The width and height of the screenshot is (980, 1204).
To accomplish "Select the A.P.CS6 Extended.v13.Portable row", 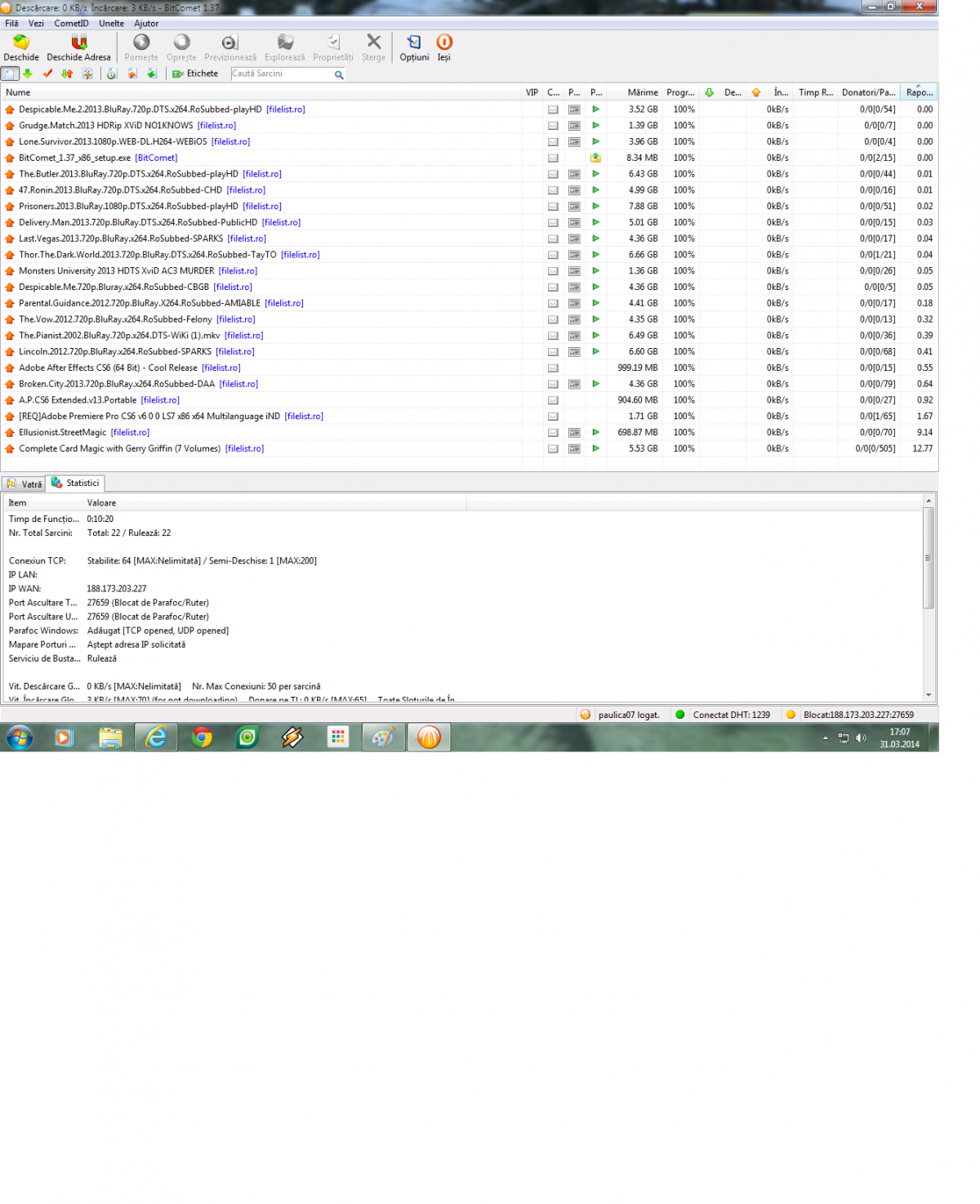I will pos(469,400).
